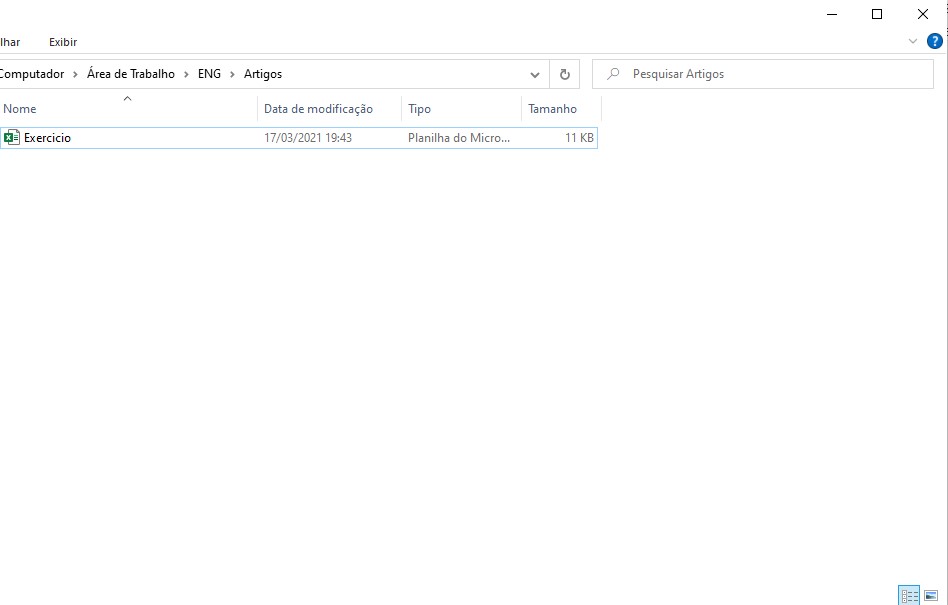
Task: Expand the chevron after Área de Trabalho
Action: point(186,74)
